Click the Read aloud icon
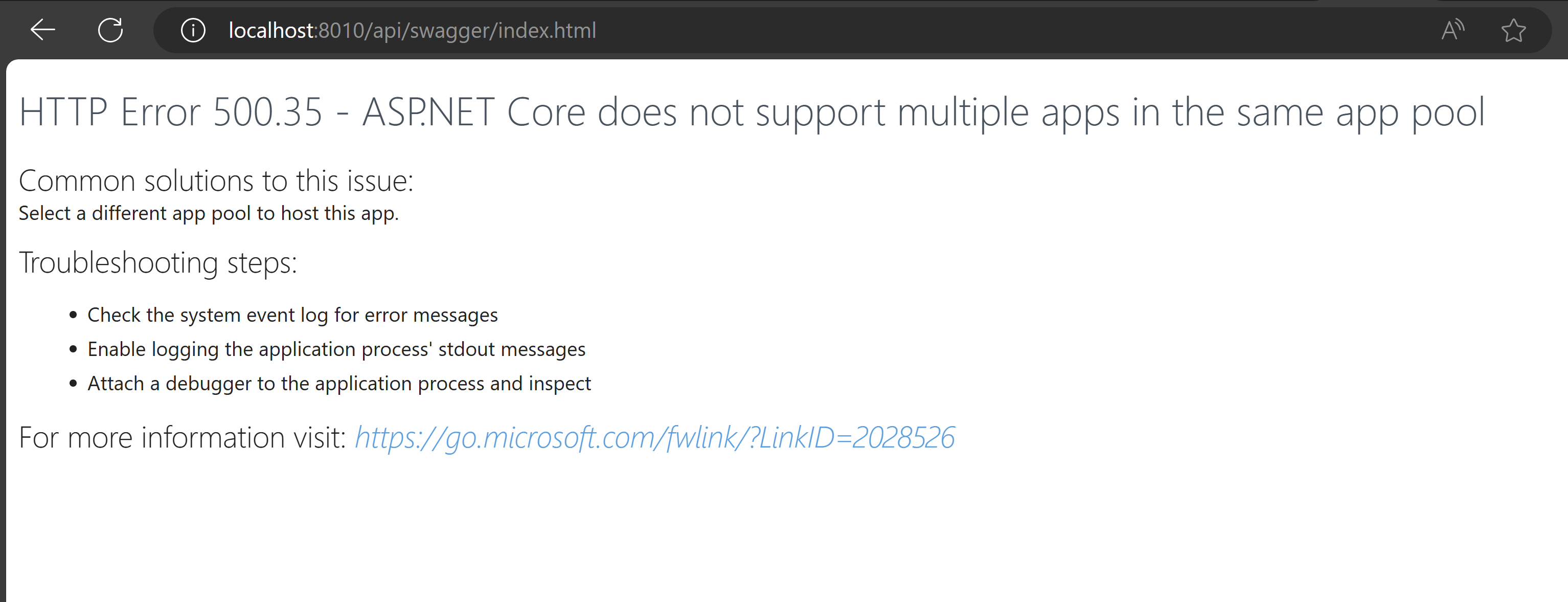Image resolution: width=1568 pixels, height=602 pixels. point(1452,30)
